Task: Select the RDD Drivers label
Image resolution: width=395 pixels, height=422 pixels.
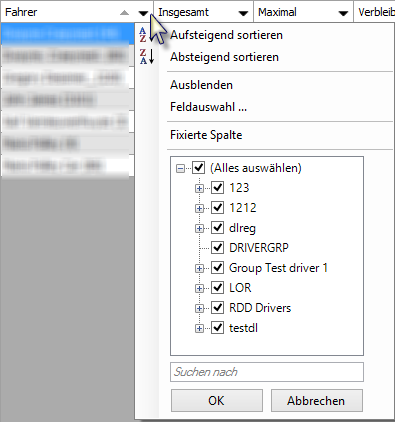Action: coord(260,308)
